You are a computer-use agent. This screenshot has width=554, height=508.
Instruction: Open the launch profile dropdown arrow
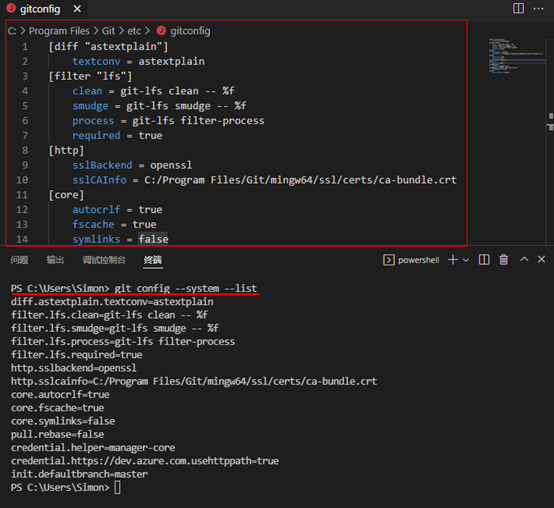pyautogui.click(x=466, y=260)
